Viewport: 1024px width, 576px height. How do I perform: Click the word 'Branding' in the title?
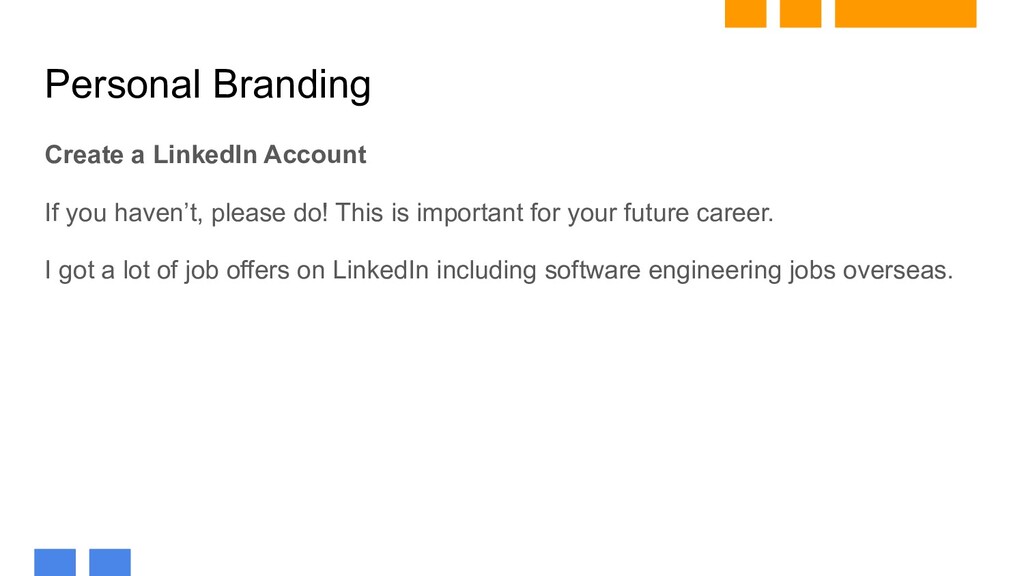click(292, 85)
